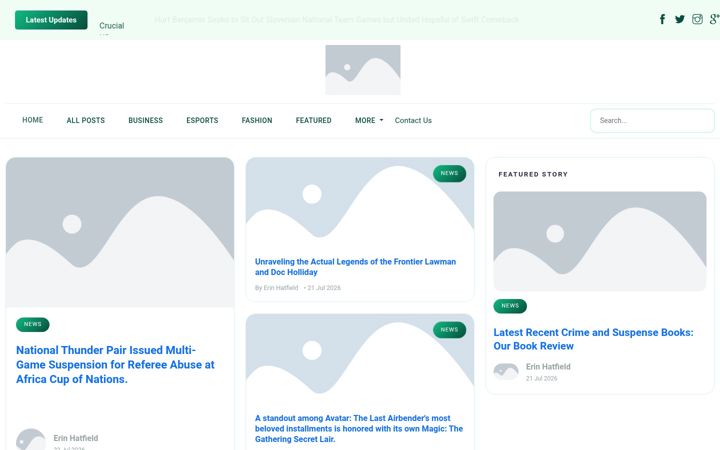Click the National Thunder article image

point(120,232)
